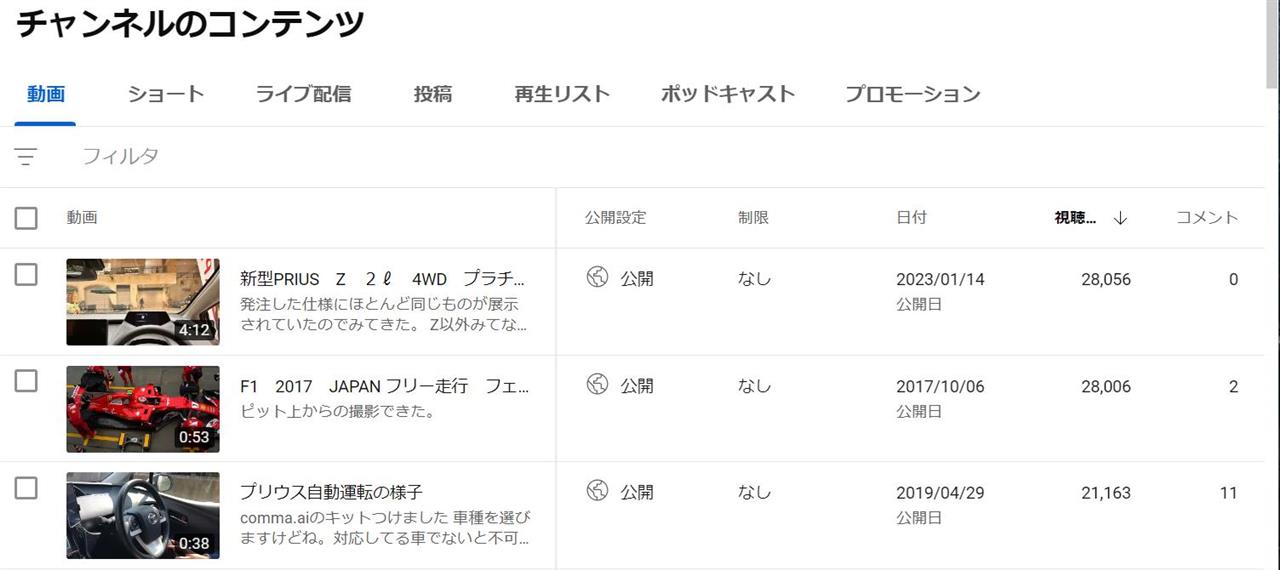Viewport: 1280px width, 570px height.
Task: Open the F1 Ferrari pit video thumbnail
Action: pos(143,409)
